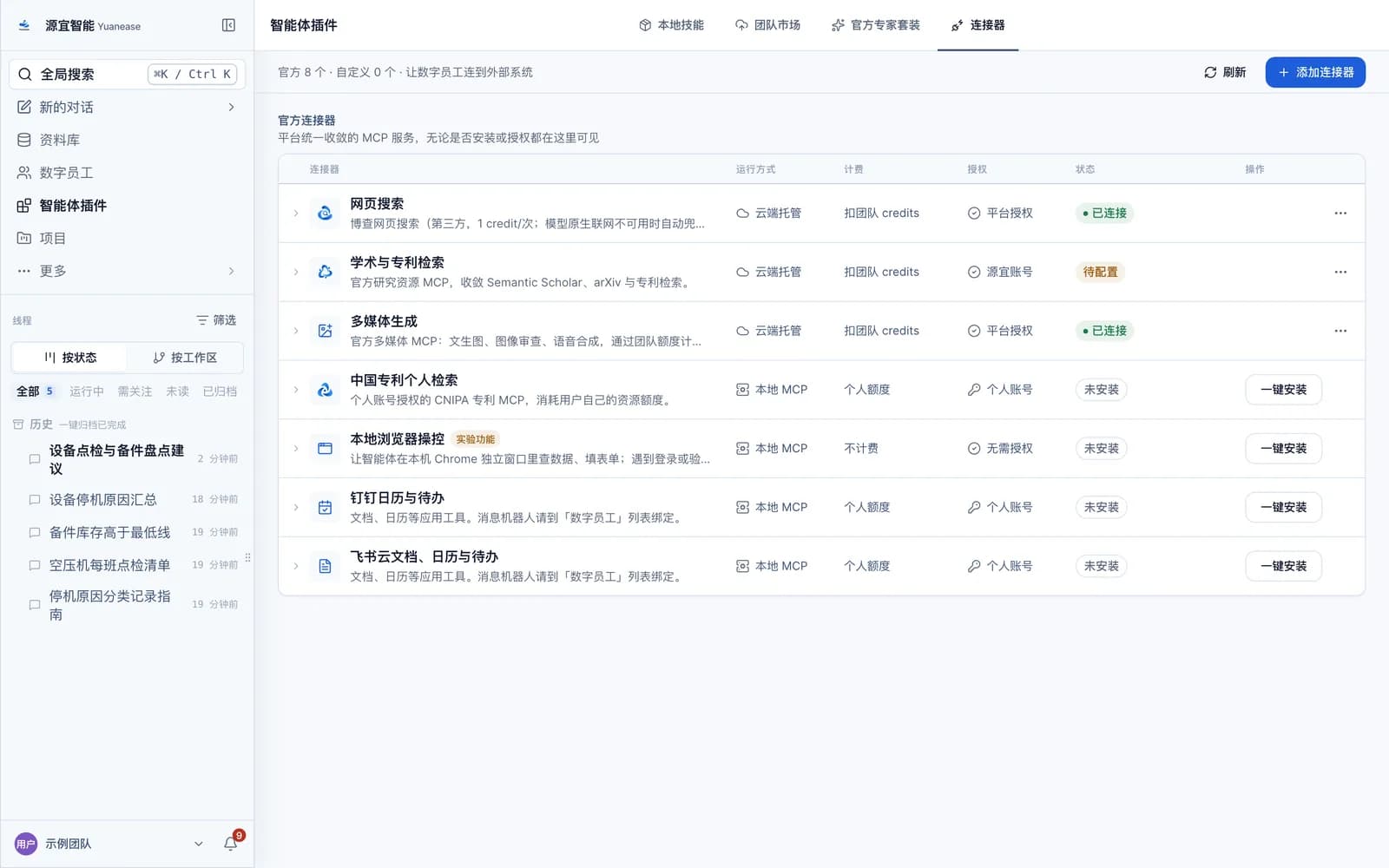Open more actions for 学术与专利检索 row
1389x868 pixels.
1340,272
